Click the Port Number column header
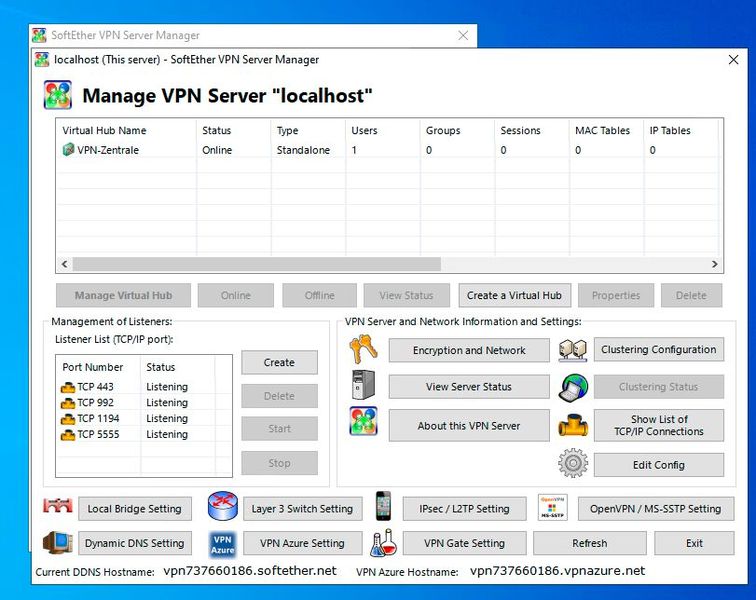 click(x=99, y=367)
